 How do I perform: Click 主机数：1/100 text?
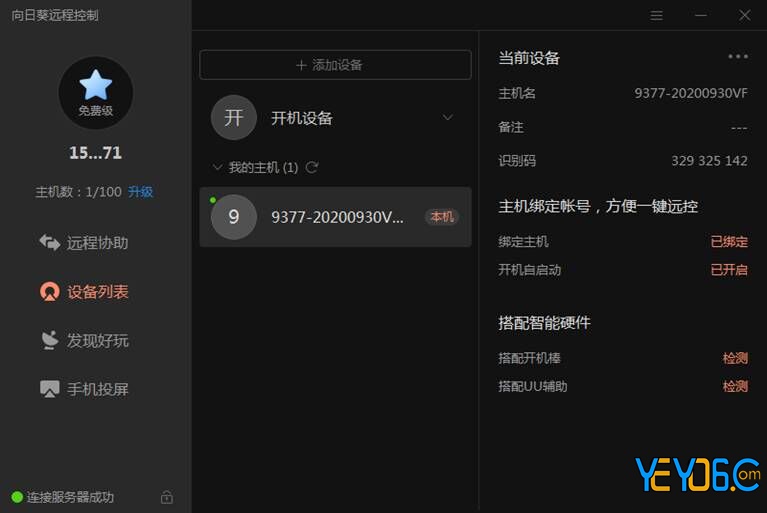[78, 192]
